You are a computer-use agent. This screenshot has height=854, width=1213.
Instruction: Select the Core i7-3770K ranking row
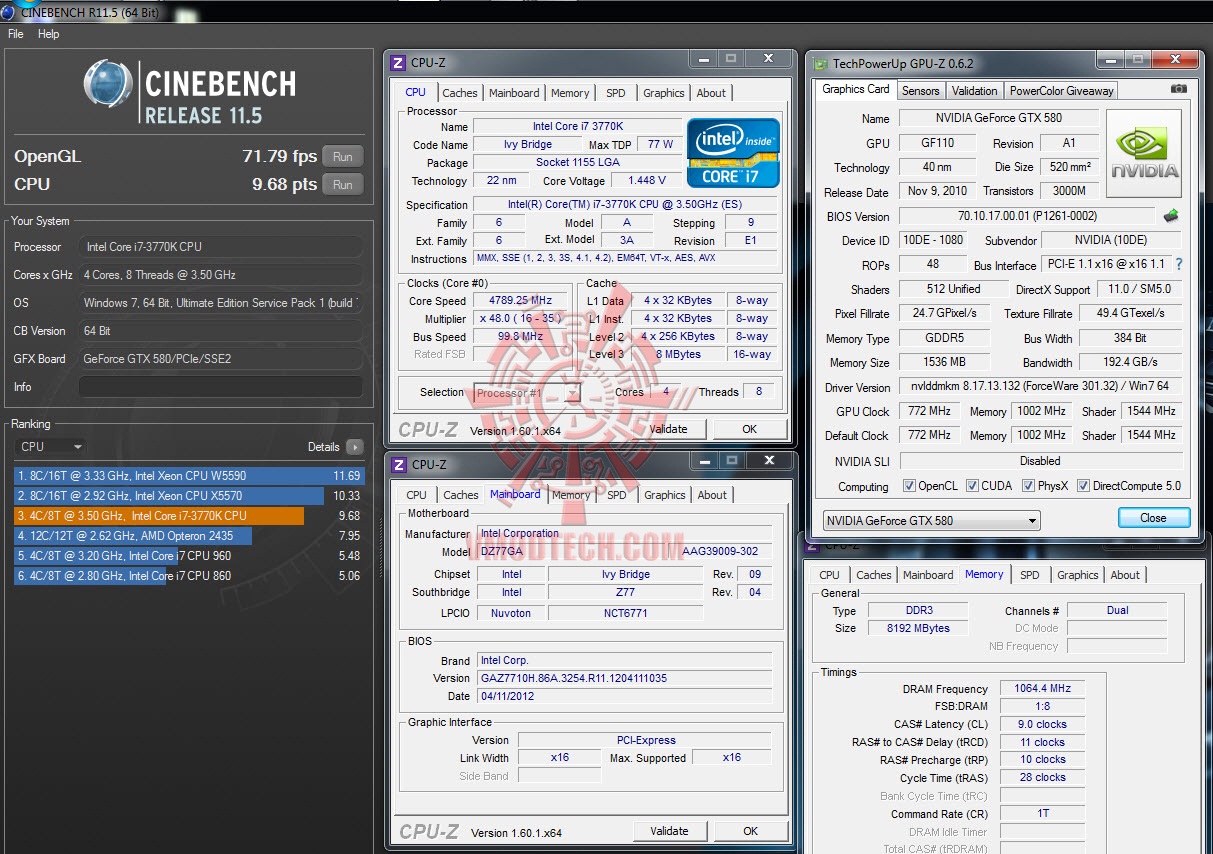point(188,516)
